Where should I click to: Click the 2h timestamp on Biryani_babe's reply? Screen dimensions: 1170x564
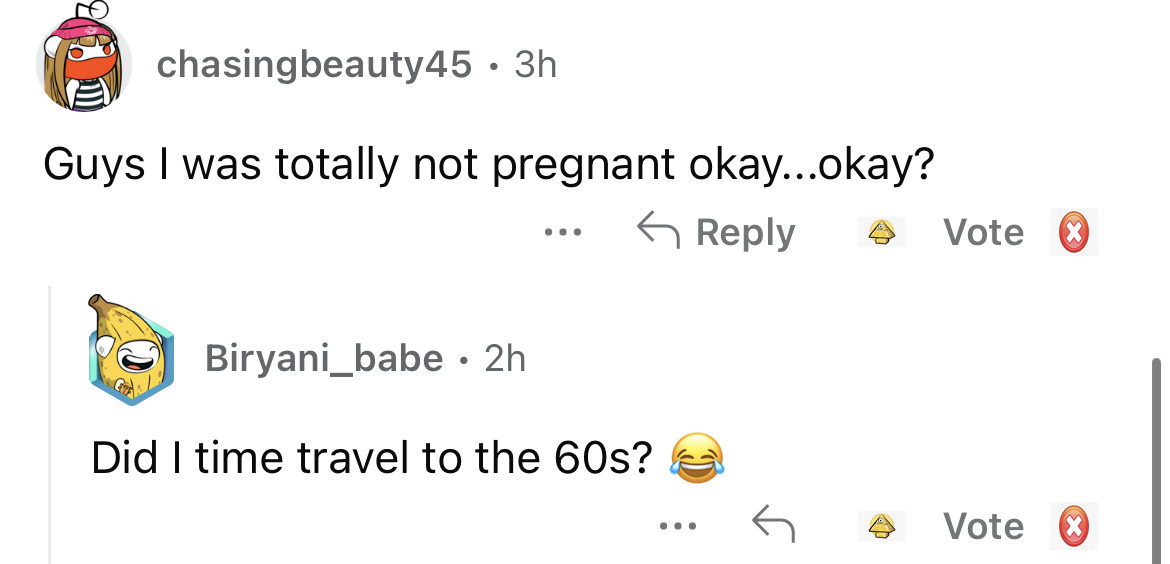coord(505,357)
